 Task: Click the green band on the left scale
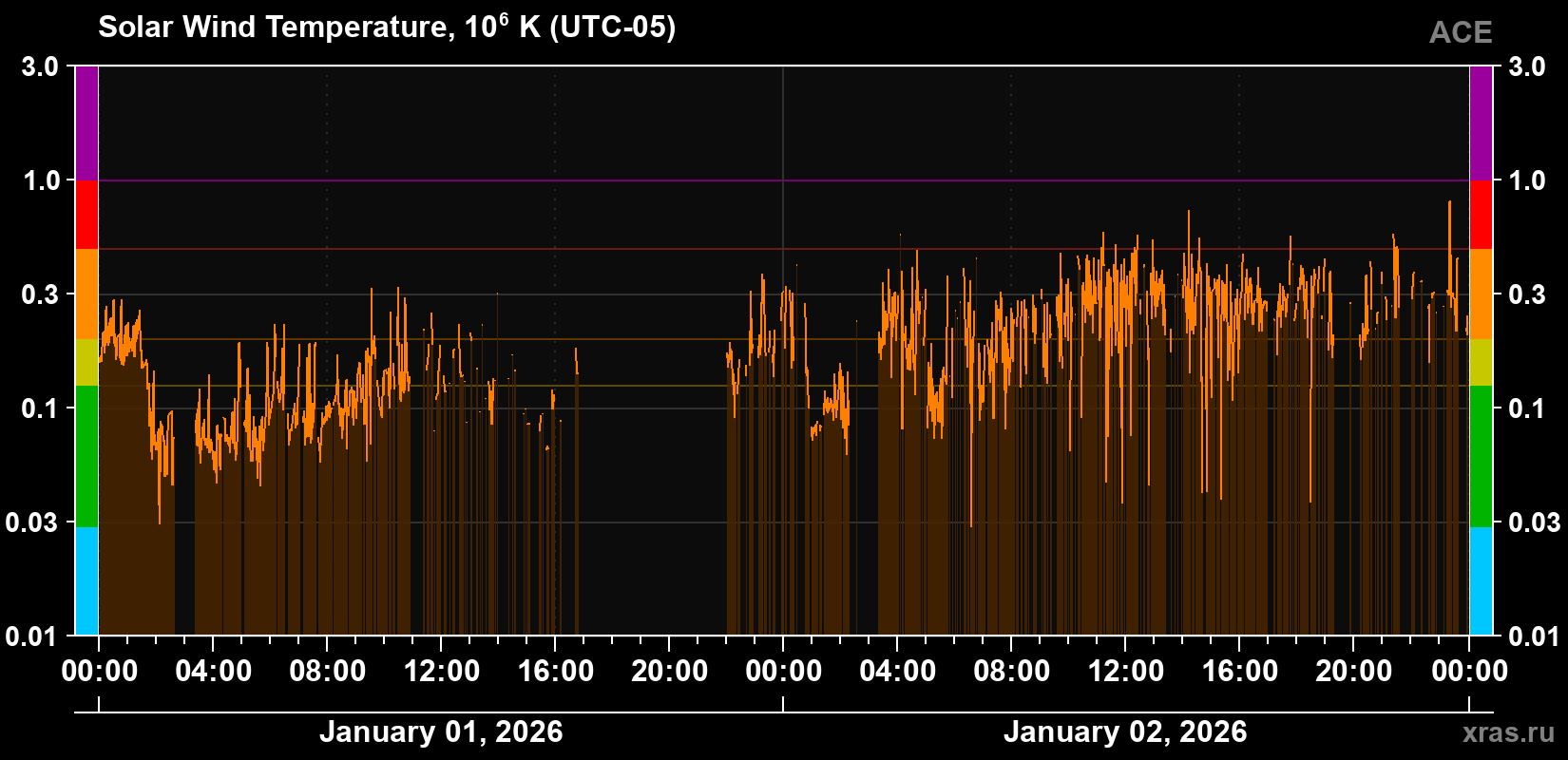(x=86, y=456)
